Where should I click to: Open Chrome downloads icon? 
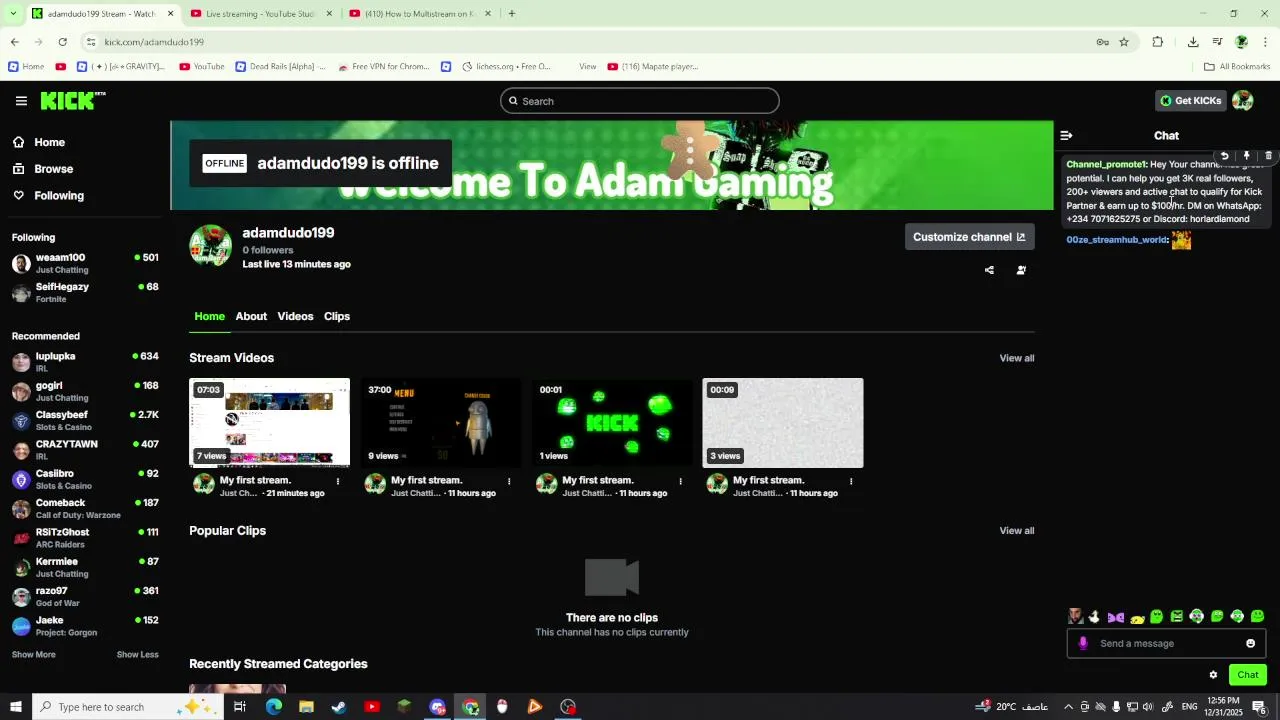point(1193,42)
